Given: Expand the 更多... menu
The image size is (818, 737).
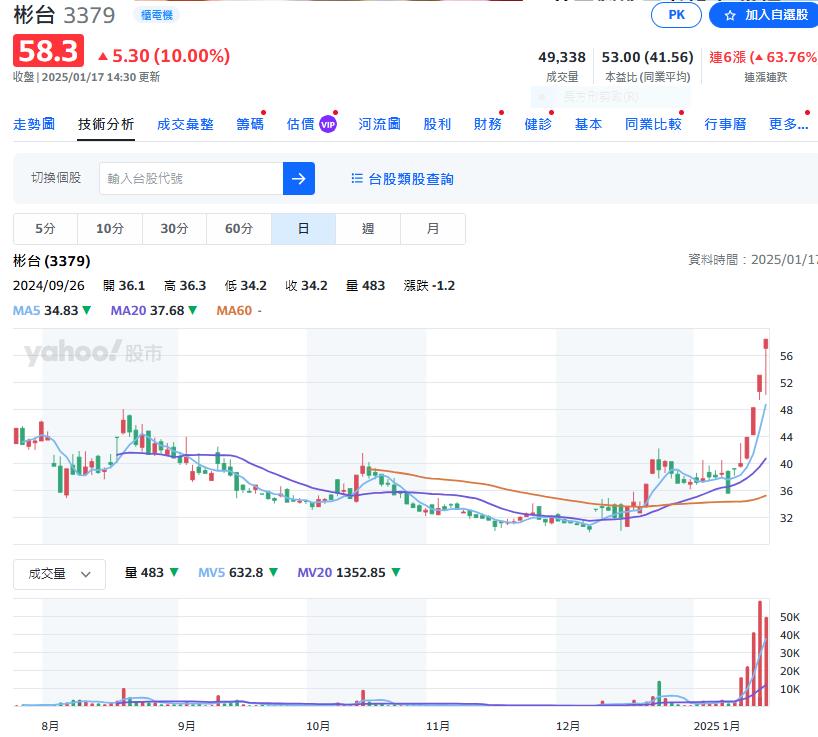Looking at the screenshot, I should pyautogui.click(x=788, y=124).
